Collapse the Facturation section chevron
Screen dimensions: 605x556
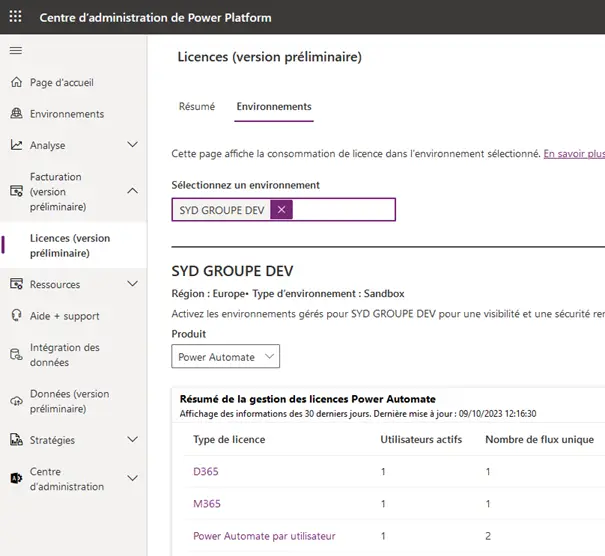point(132,191)
